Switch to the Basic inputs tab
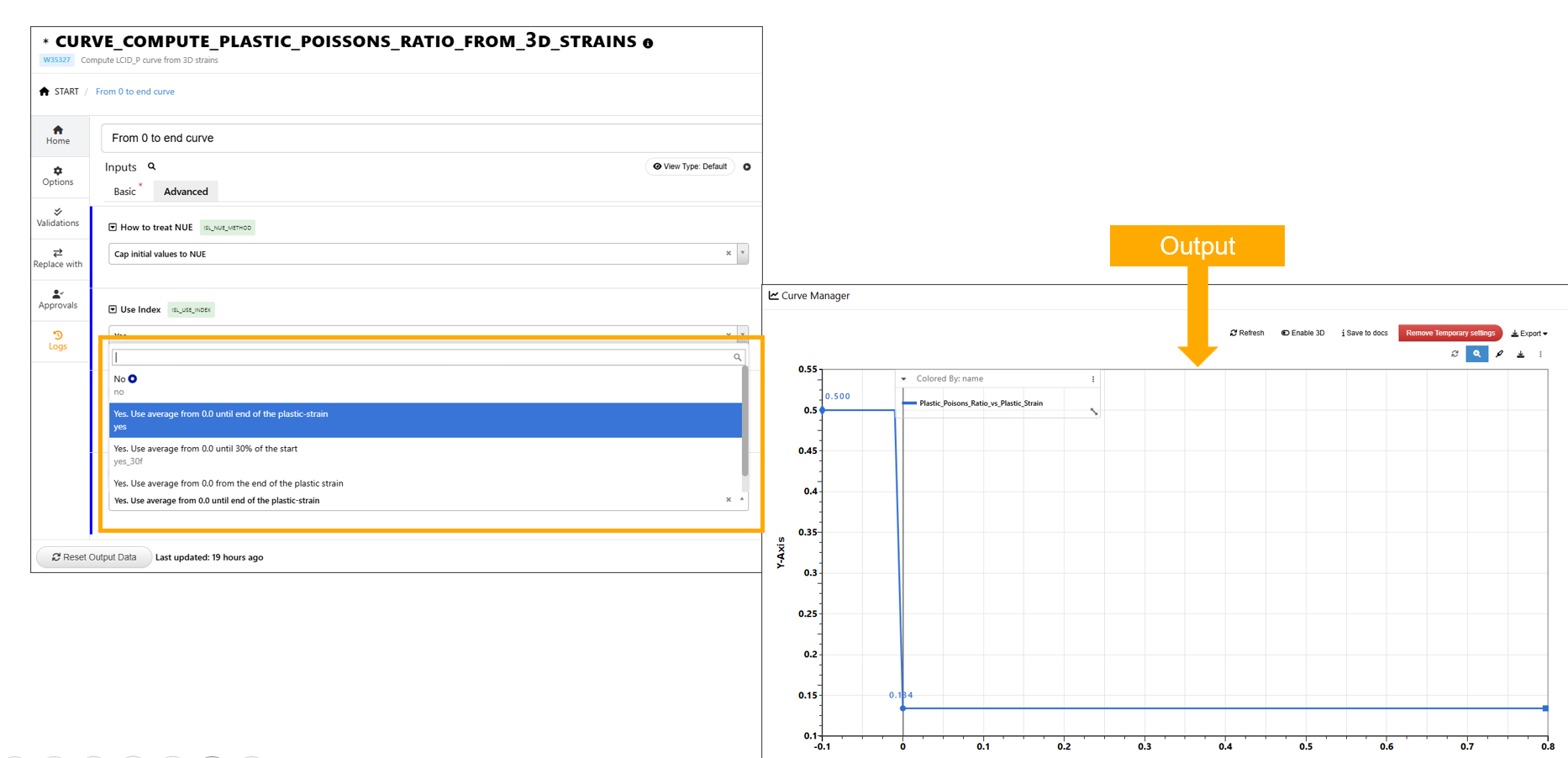 point(124,192)
